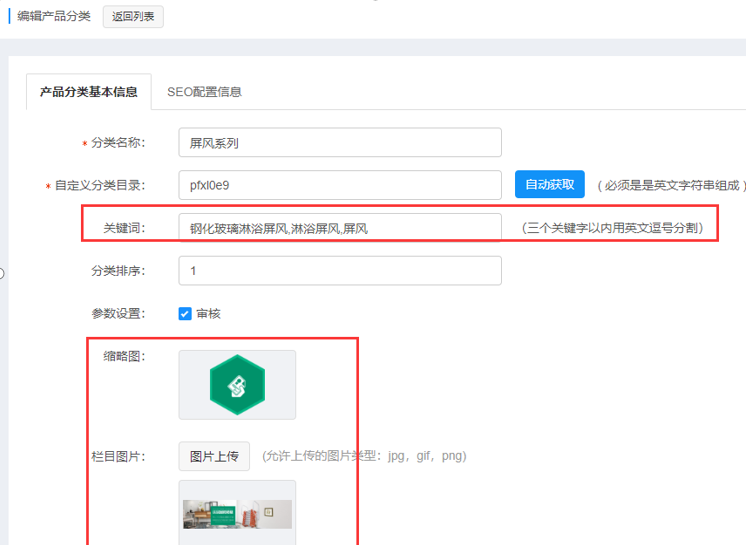Click the 三个关键字以内用英文逗号分割 hint text
This screenshot has height=545, width=746.
pyautogui.click(x=612, y=228)
